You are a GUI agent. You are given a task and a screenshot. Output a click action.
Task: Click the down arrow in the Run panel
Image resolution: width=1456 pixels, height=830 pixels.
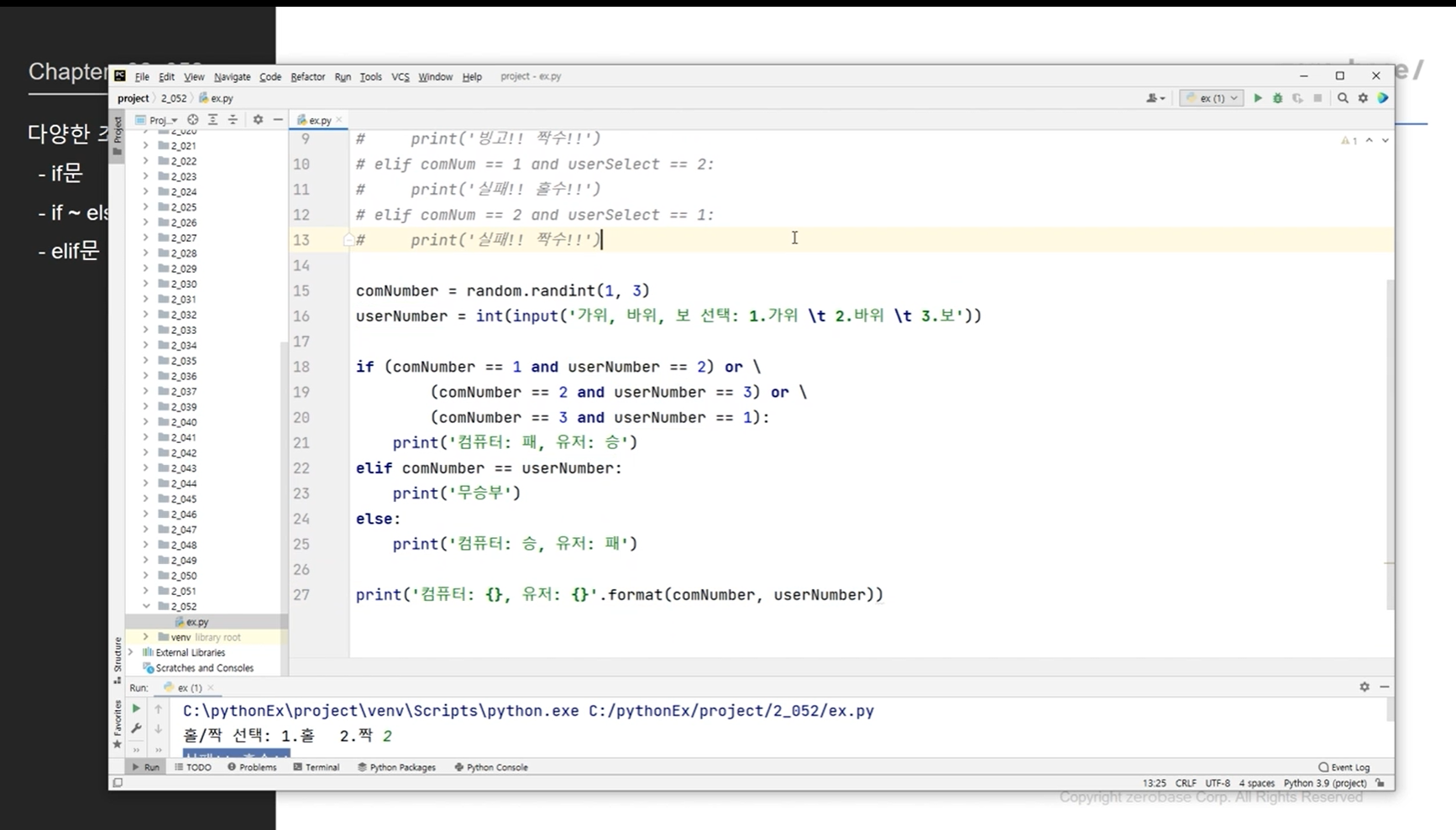(x=158, y=728)
